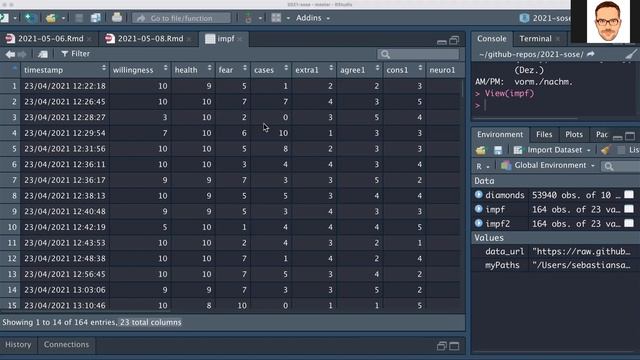
Task: Click the new file icon in main toolbar
Action: 4,18
